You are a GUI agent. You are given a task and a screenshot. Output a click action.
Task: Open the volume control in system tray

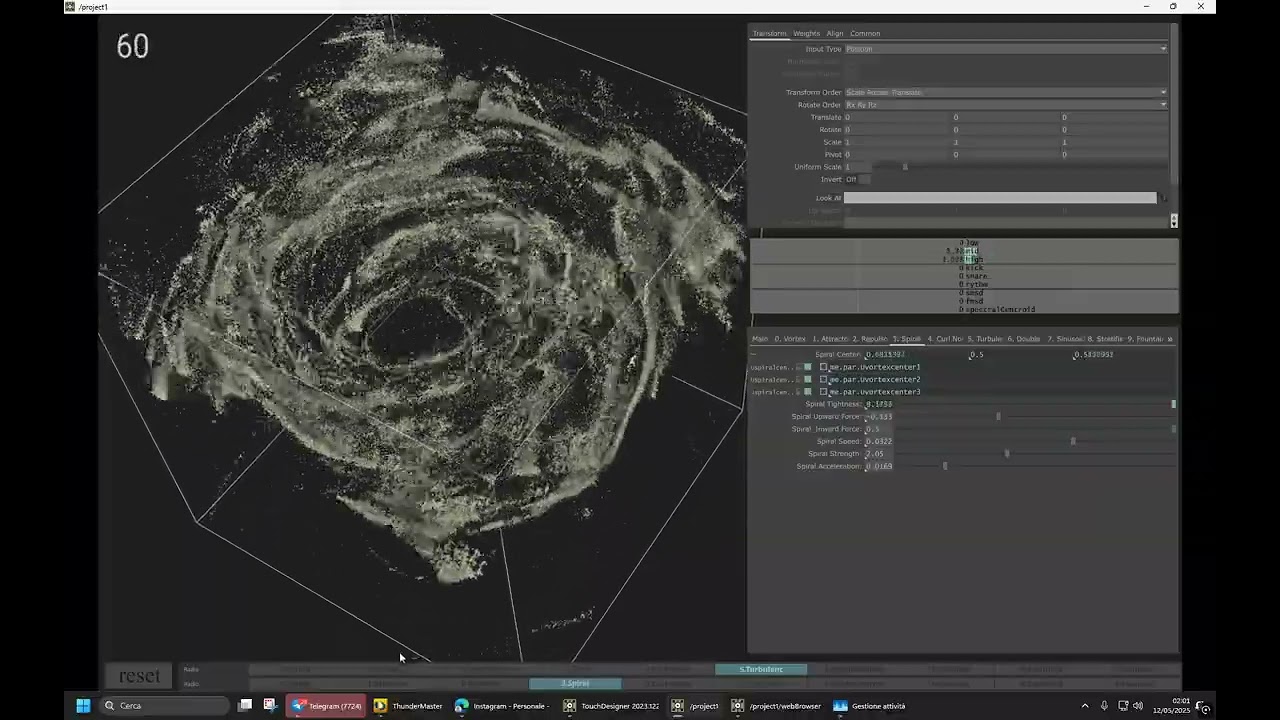click(1138, 706)
